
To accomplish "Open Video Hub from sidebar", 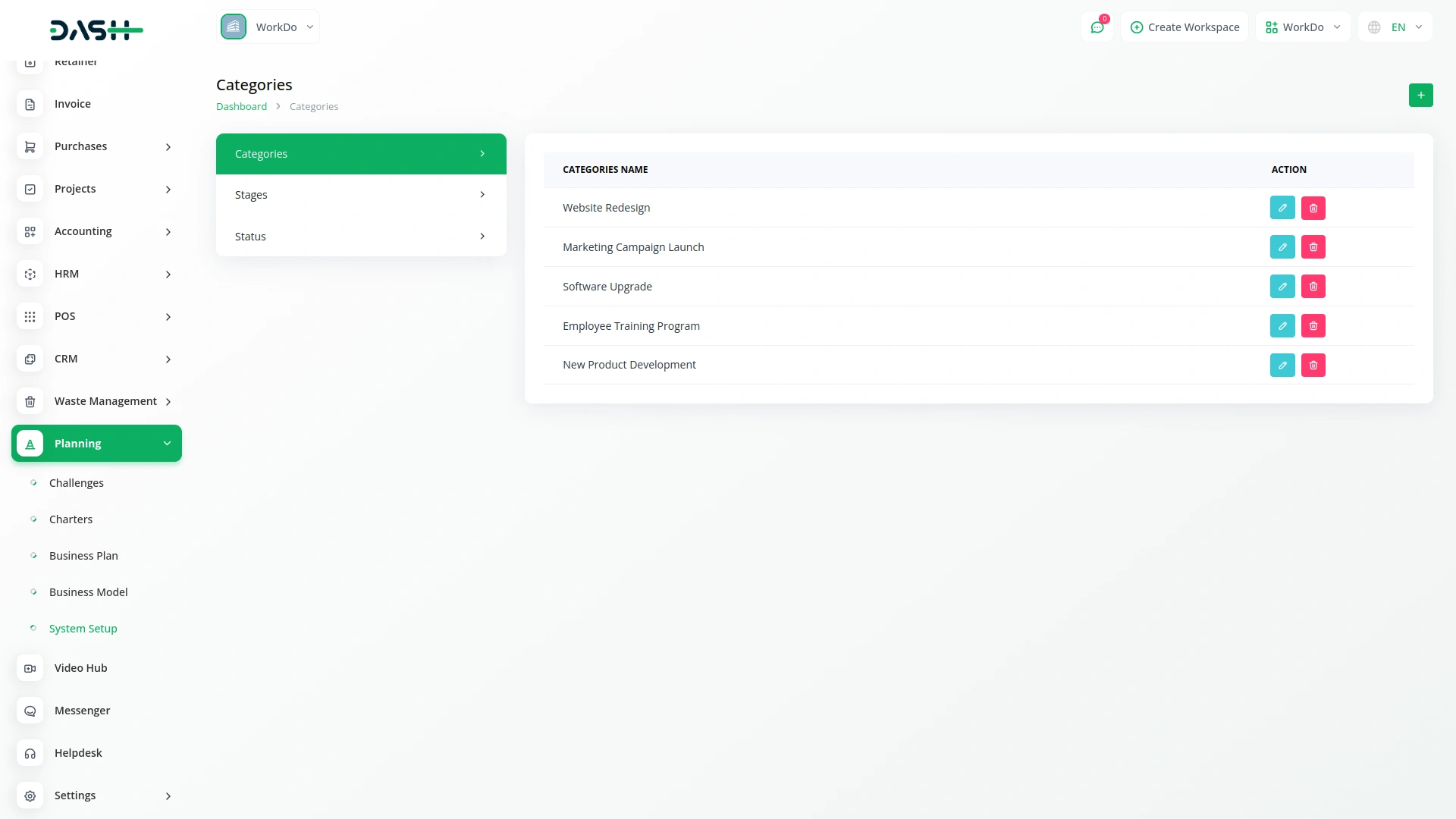I will [80, 668].
